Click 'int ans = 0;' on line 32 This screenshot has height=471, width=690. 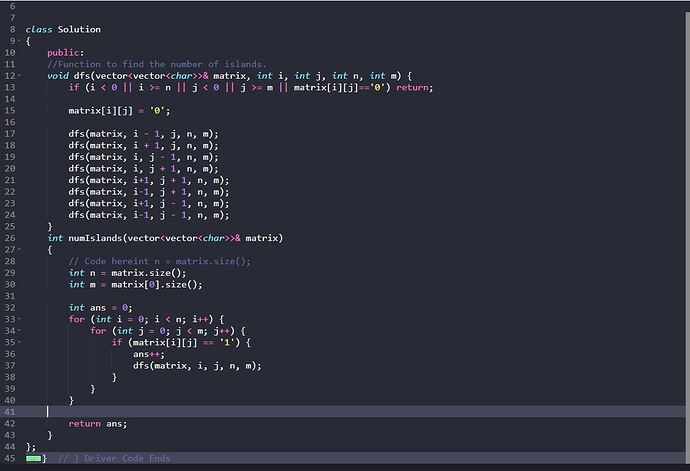100,308
